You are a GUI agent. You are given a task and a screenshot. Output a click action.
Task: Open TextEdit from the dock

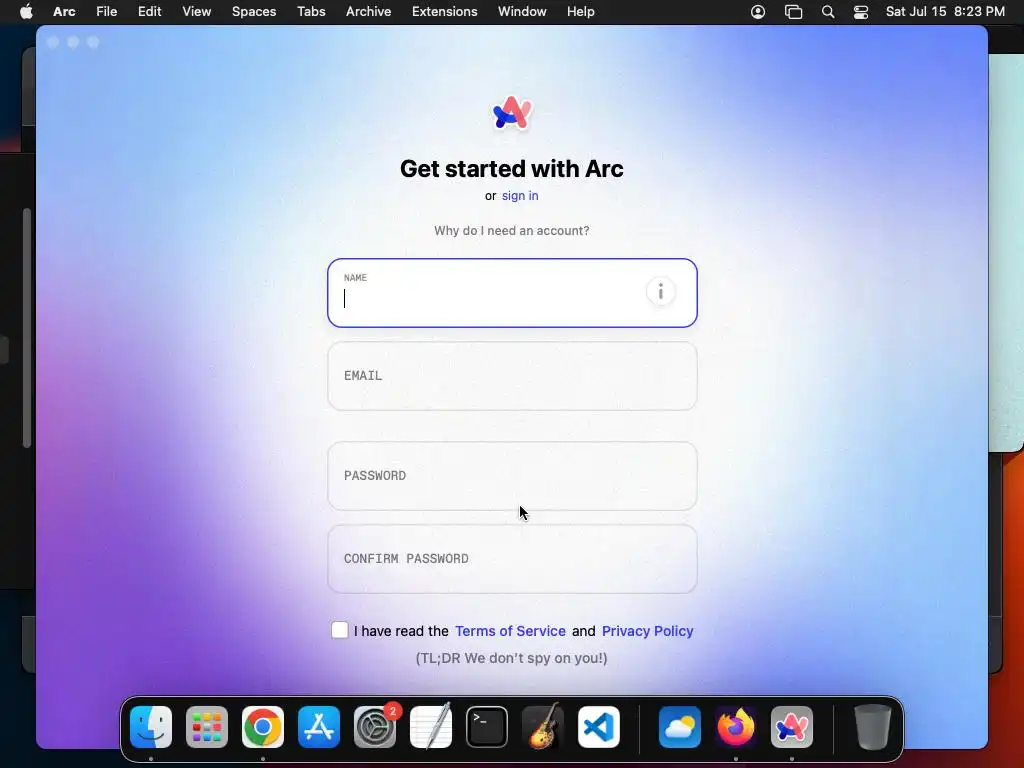(x=431, y=727)
